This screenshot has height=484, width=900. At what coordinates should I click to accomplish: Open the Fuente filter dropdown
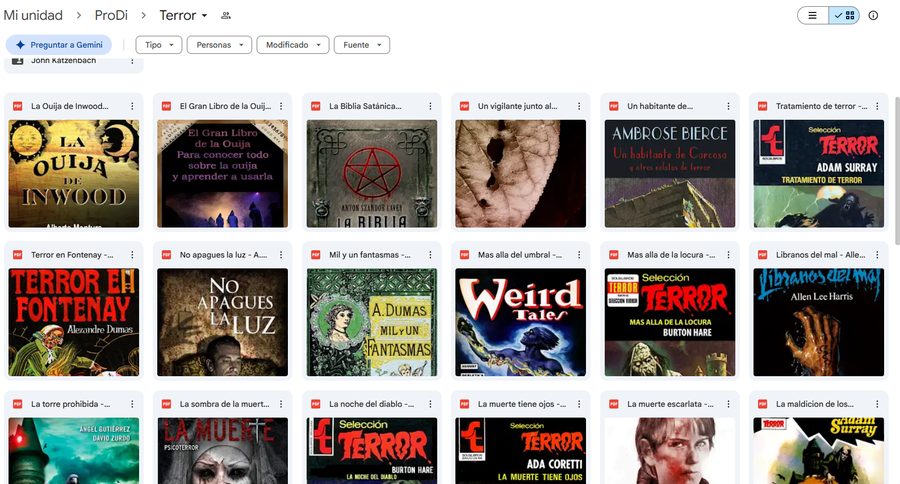click(362, 45)
